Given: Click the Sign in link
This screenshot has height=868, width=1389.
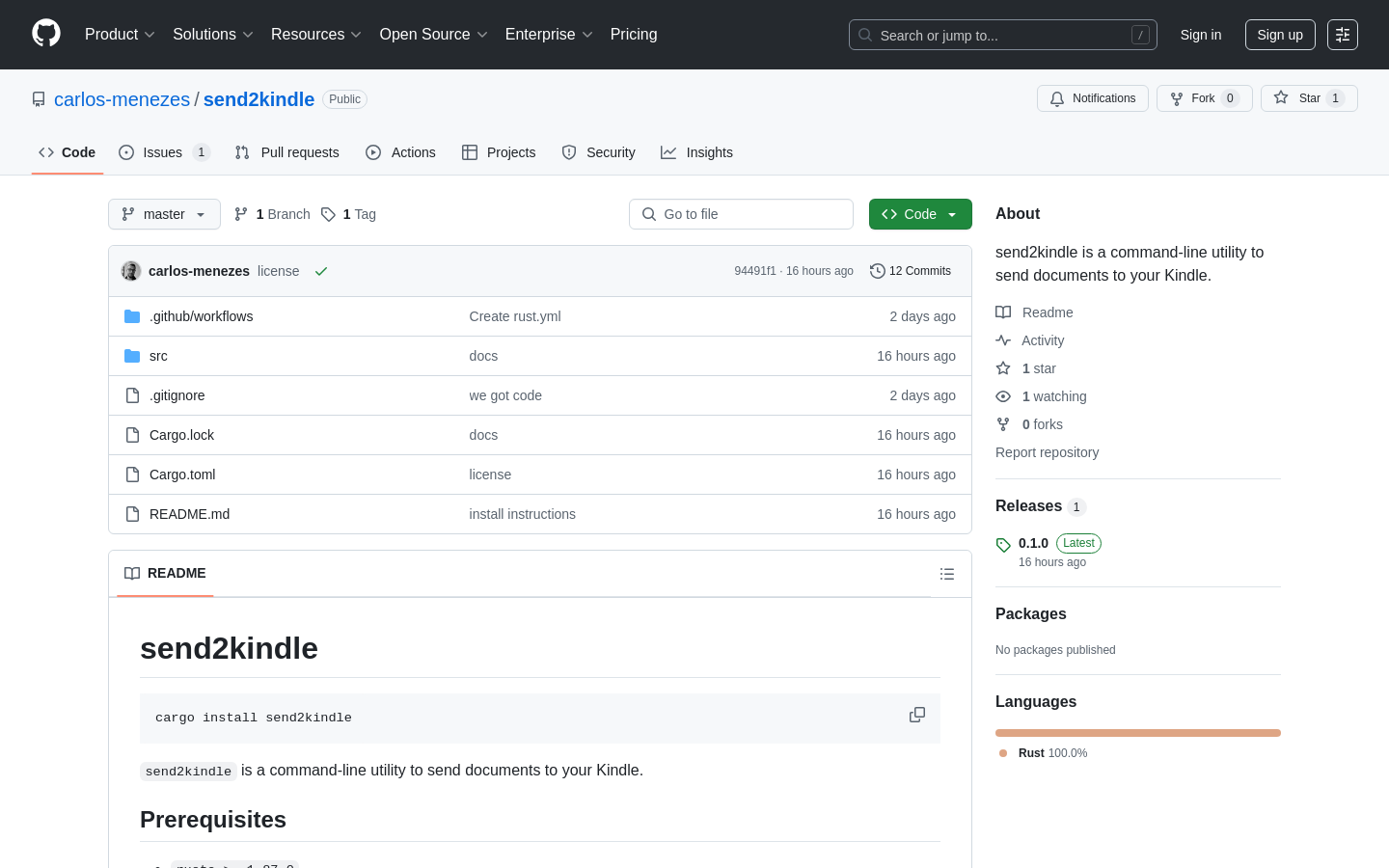Looking at the screenshot, I should pyautogui.click(x=1201, y=35).
